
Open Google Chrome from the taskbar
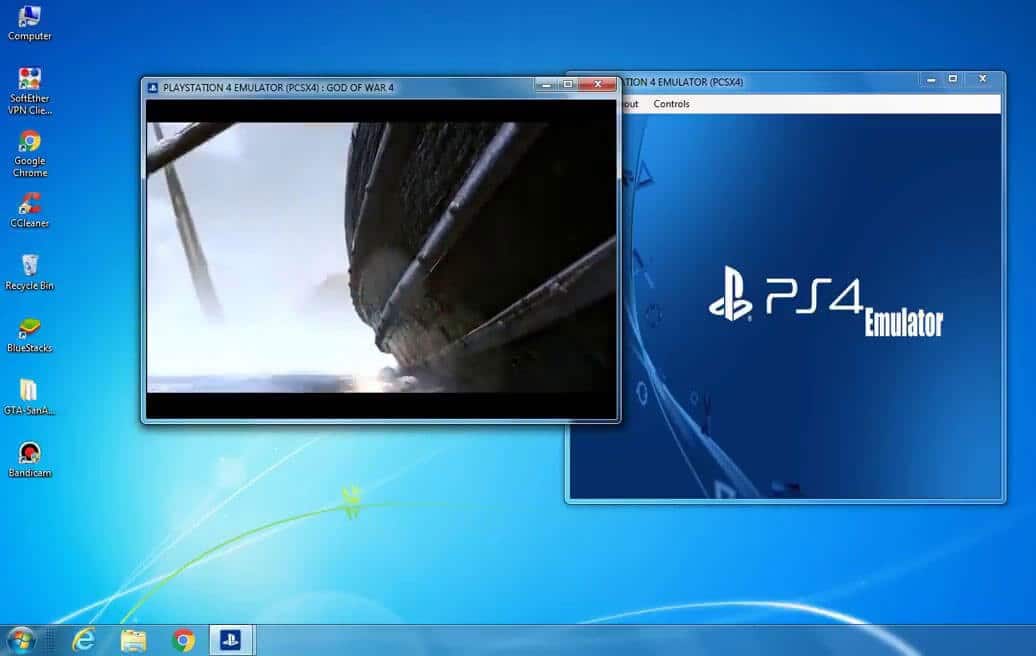pyautogui.click(x=183, y=641)
